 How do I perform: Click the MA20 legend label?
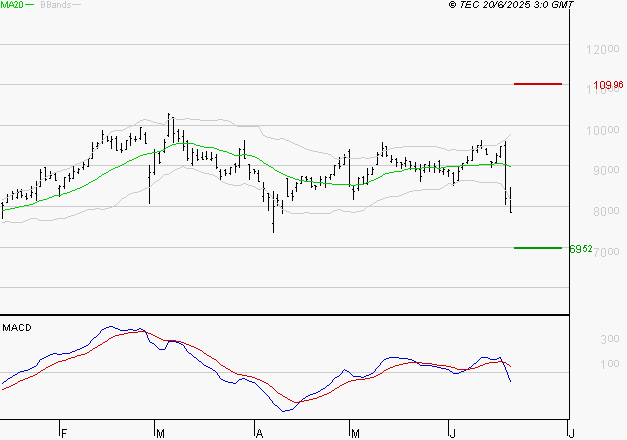coord(11,6)
